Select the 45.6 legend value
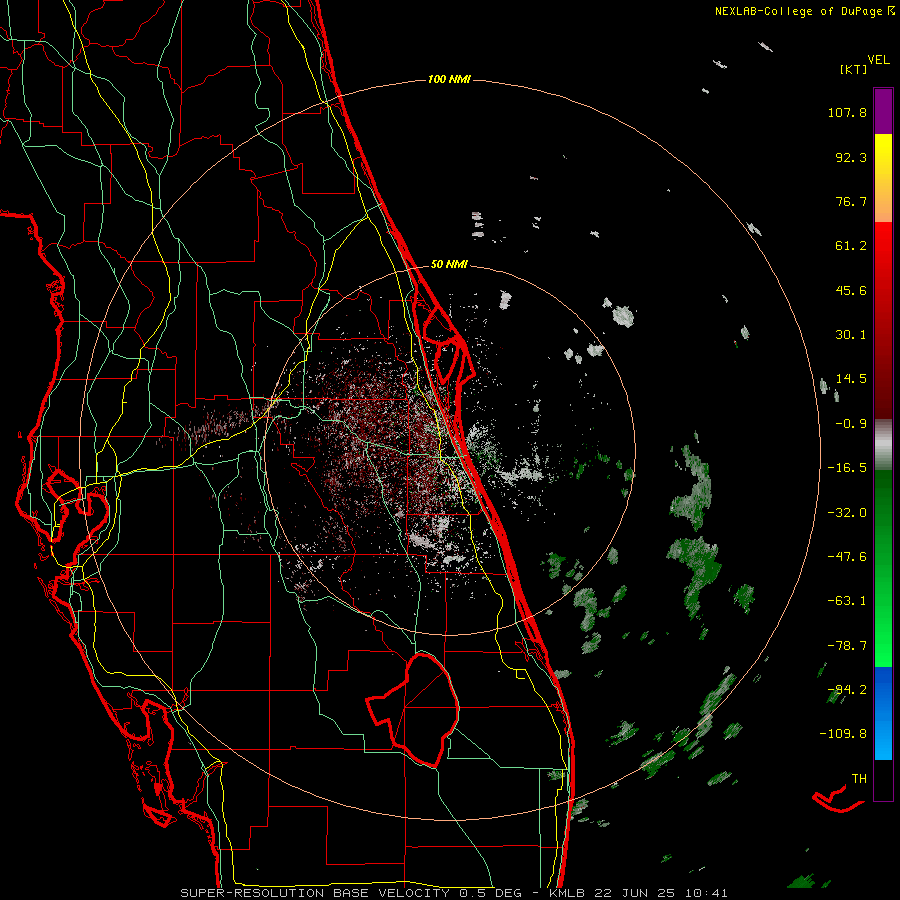This screenshot has width=900, height=900. [851, 290]
